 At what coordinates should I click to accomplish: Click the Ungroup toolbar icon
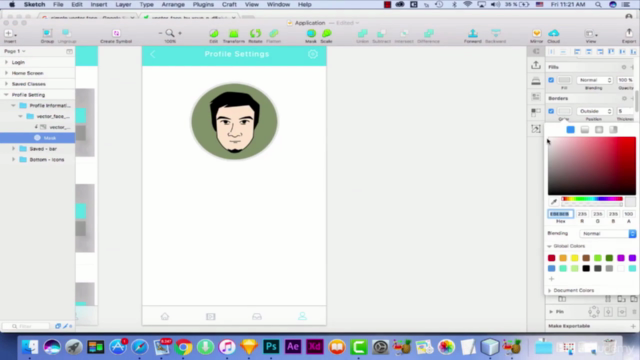[67, 33]
